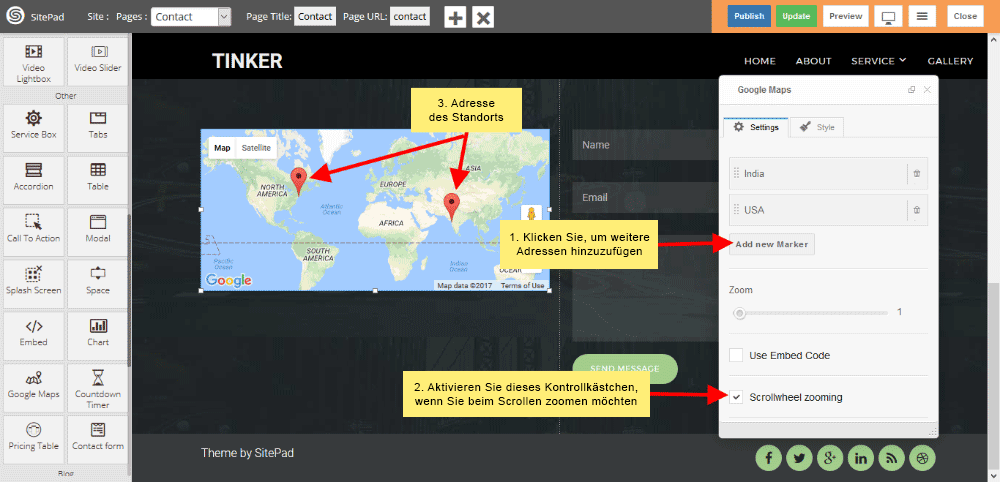The image size is (1000, 482).
Task: Click the Update button
Action: pos(796,16)
